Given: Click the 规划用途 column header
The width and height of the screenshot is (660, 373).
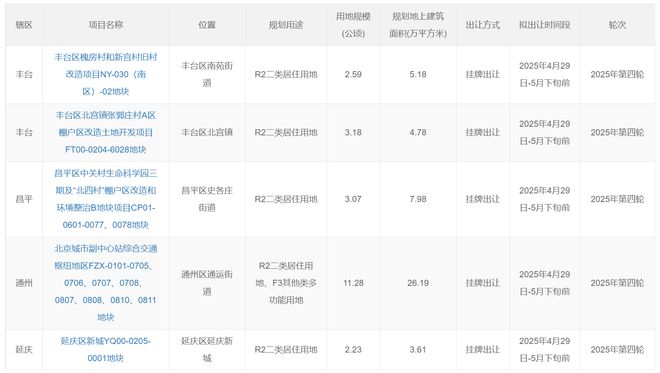Looking at the screenshot, I should pos(286,25).
